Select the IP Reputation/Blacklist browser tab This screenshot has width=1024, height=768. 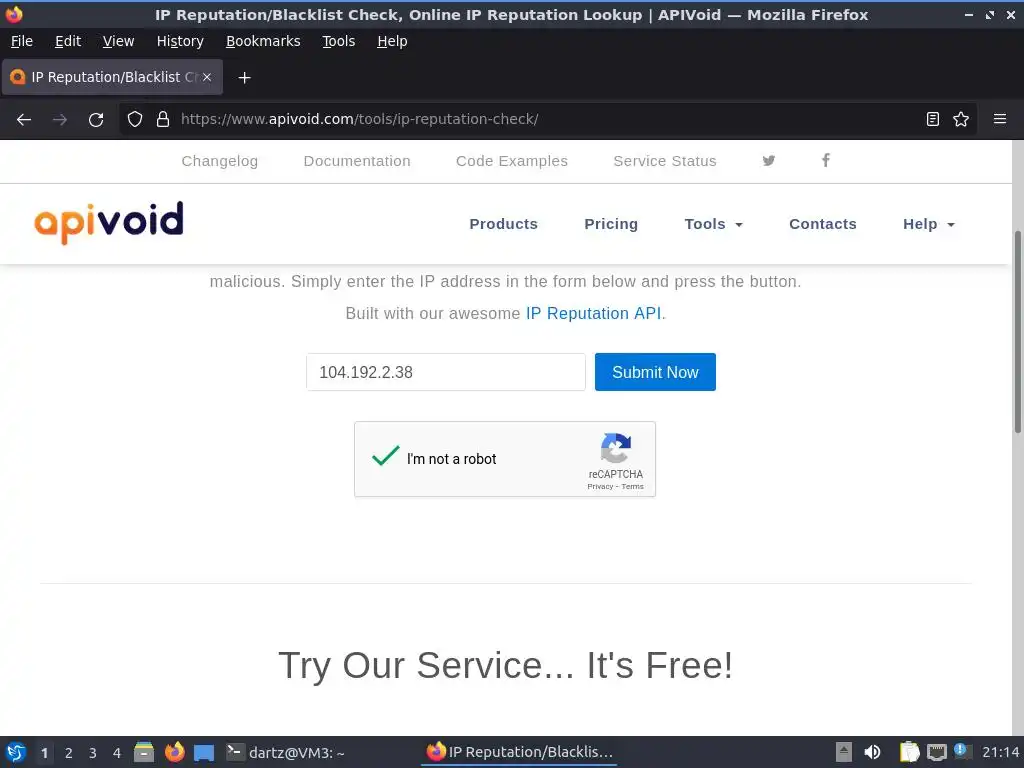[112, 77]
